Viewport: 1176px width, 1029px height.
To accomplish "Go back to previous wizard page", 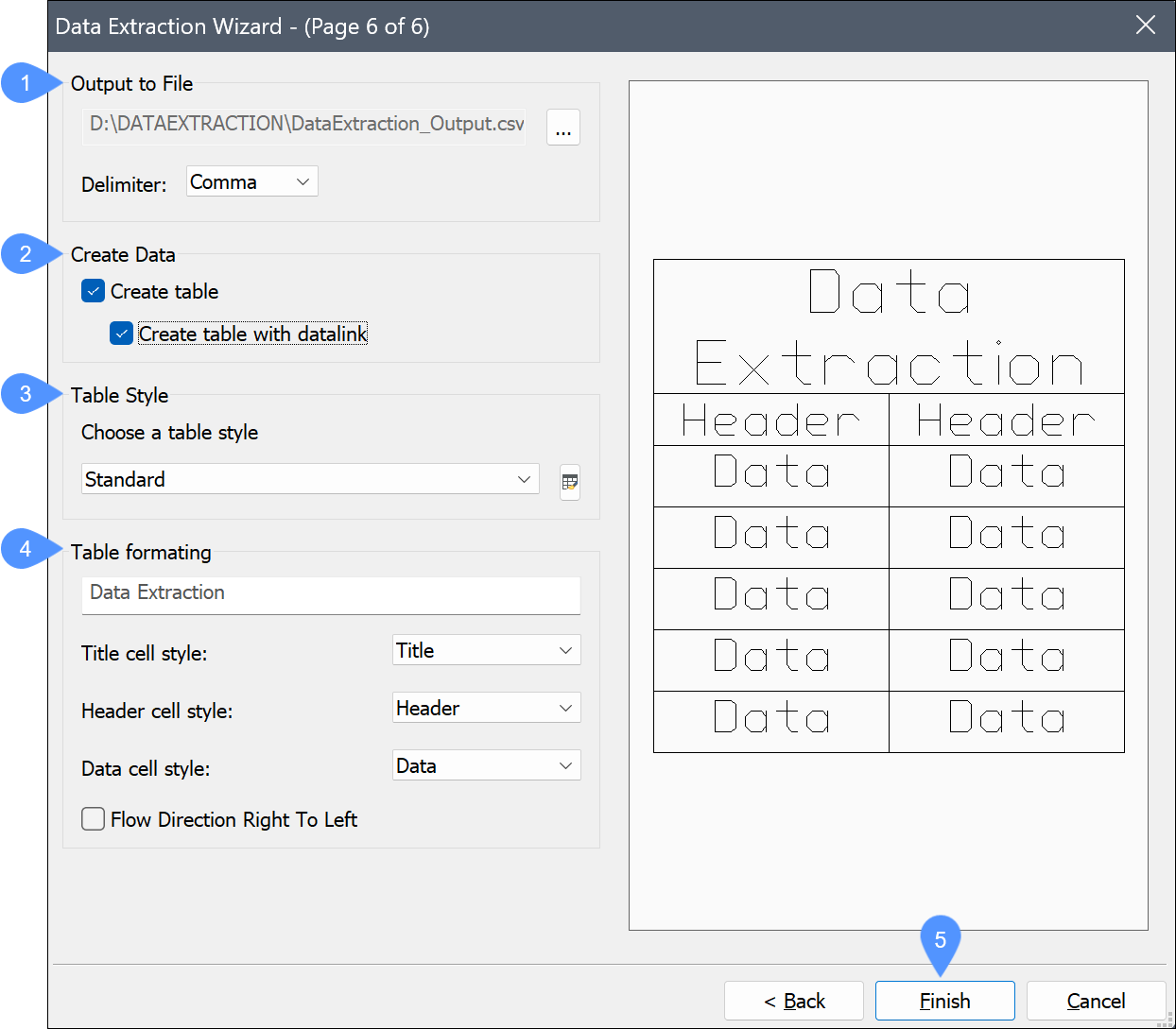I will pos(793,1001).
